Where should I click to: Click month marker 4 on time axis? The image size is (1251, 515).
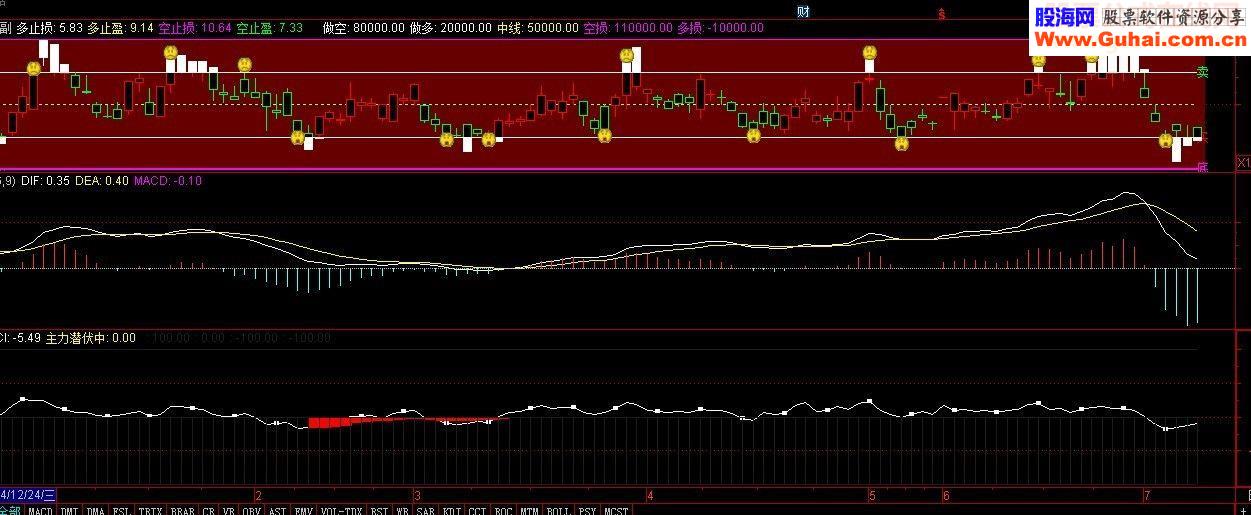[x=650, y=495]
